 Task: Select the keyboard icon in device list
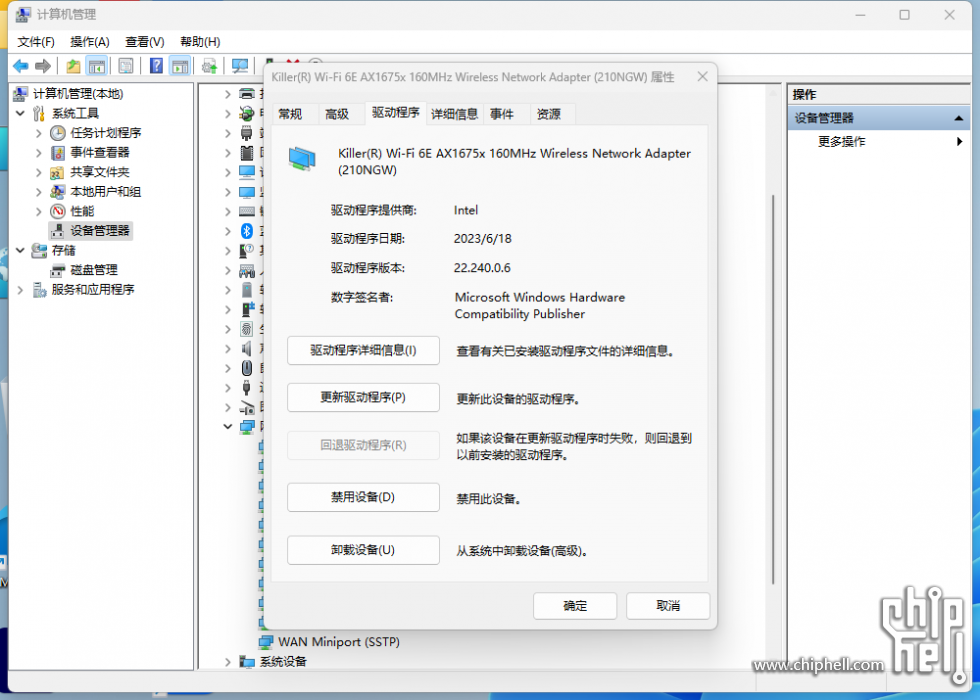pyautogui.click(x=247, y=211)
